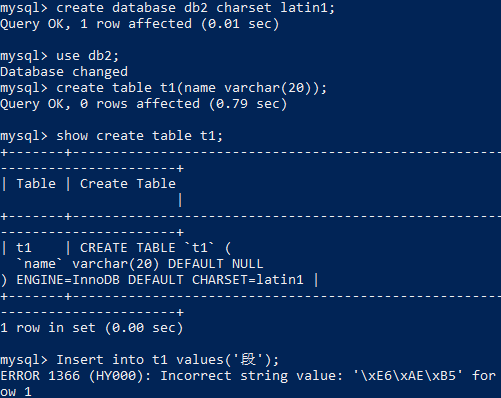501x398 pixels.
Task: Click the 'CHARSET=latin1' text in table definition
Action: coord(248,280)
